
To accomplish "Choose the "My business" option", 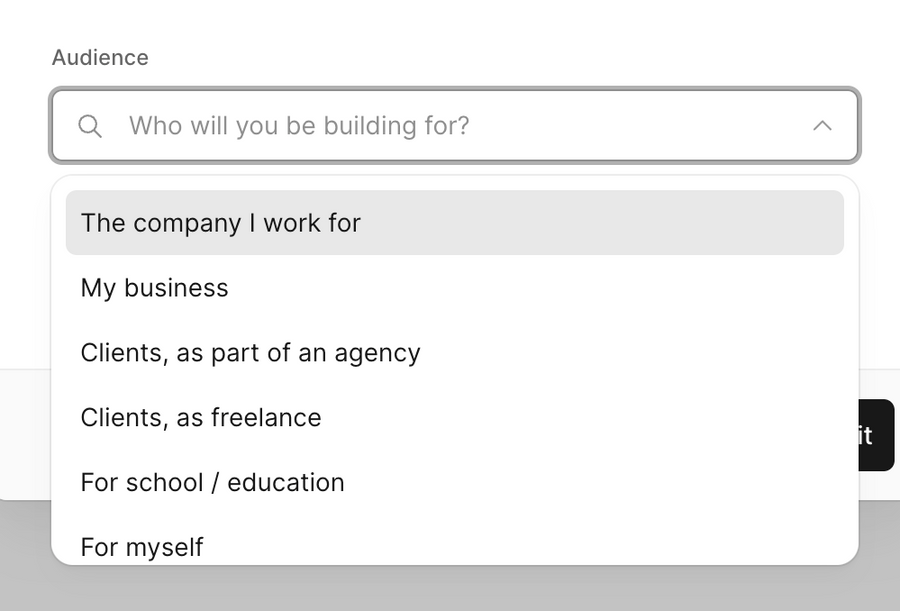I will point(154,287).
